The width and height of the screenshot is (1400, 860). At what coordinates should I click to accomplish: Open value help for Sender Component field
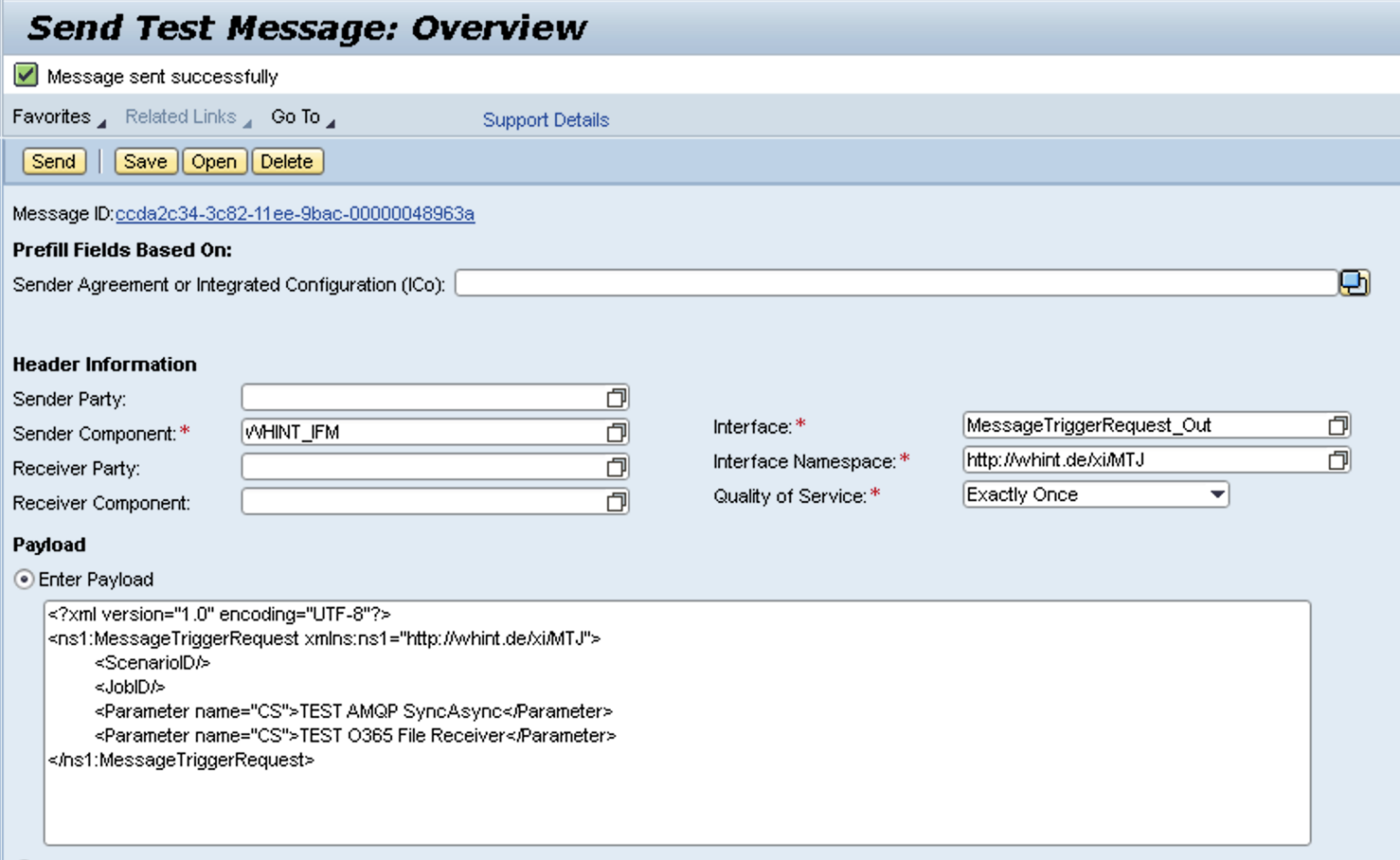point(618,432)
